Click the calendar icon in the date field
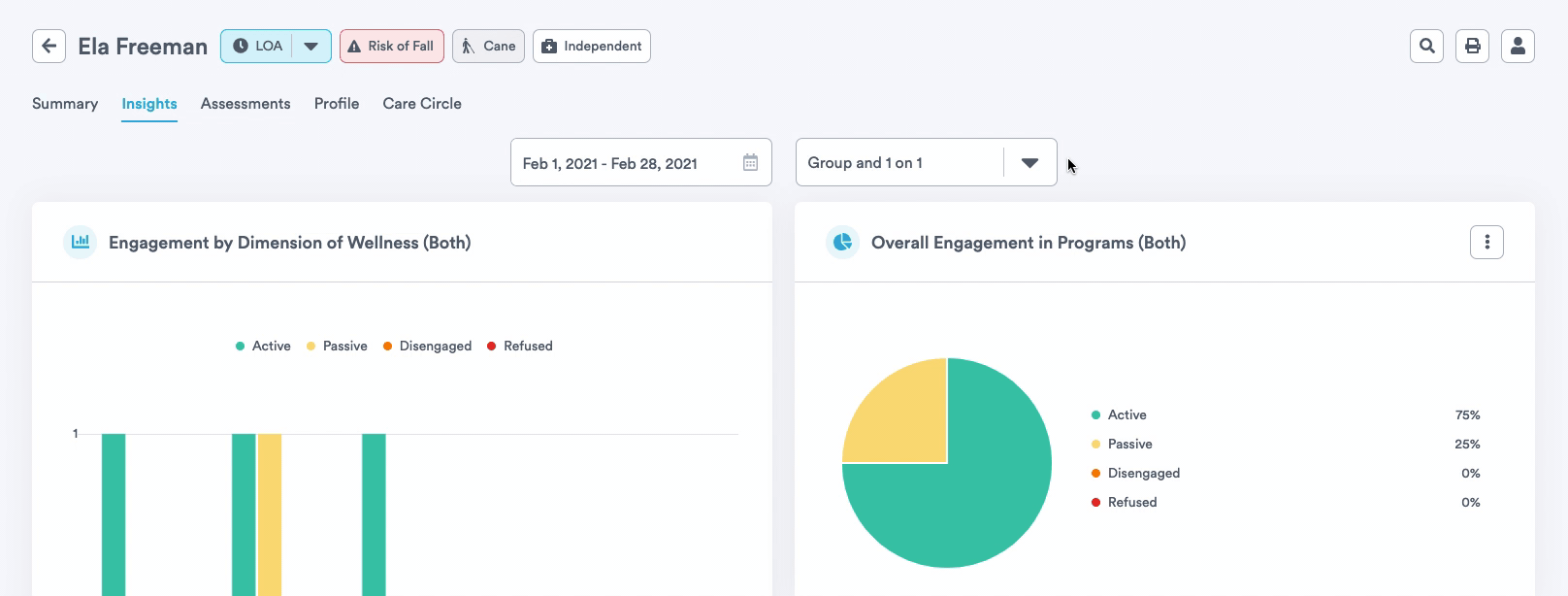1568x596 pixels. (x=750, y=163)
